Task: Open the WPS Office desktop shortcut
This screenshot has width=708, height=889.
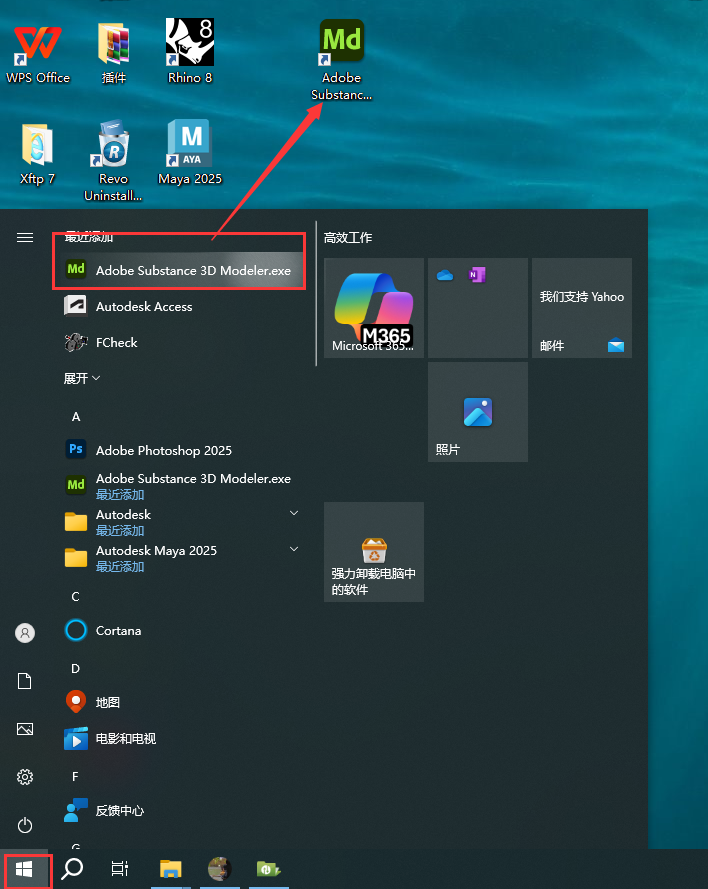Action: pos(37,52)
